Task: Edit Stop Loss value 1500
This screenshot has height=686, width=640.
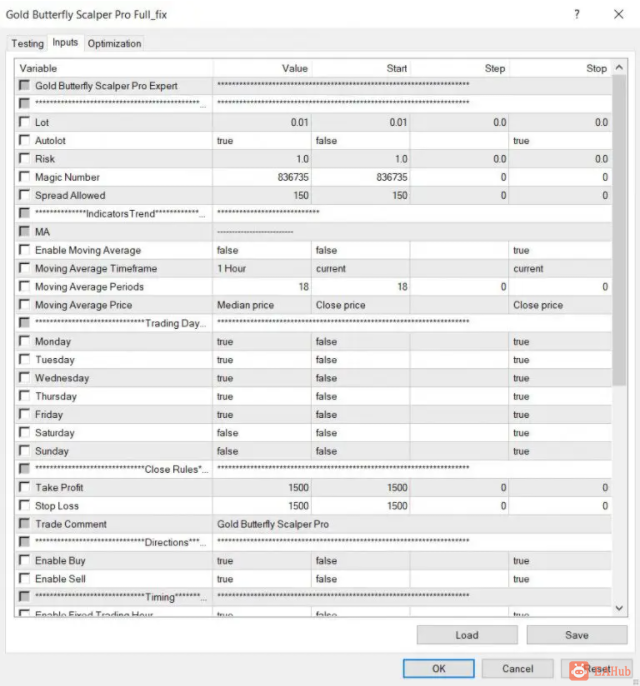Action: tap(262, 506)
